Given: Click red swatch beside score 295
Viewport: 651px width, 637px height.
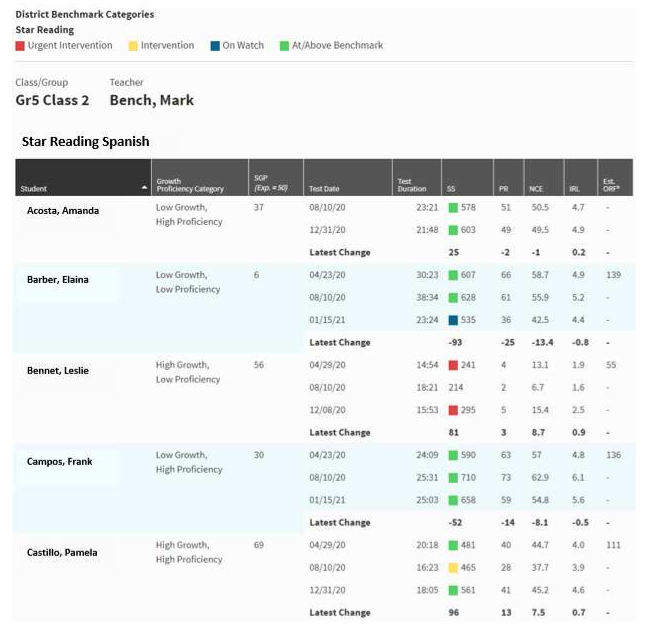Looking at the screenshot, I should [x=453, y=410].
